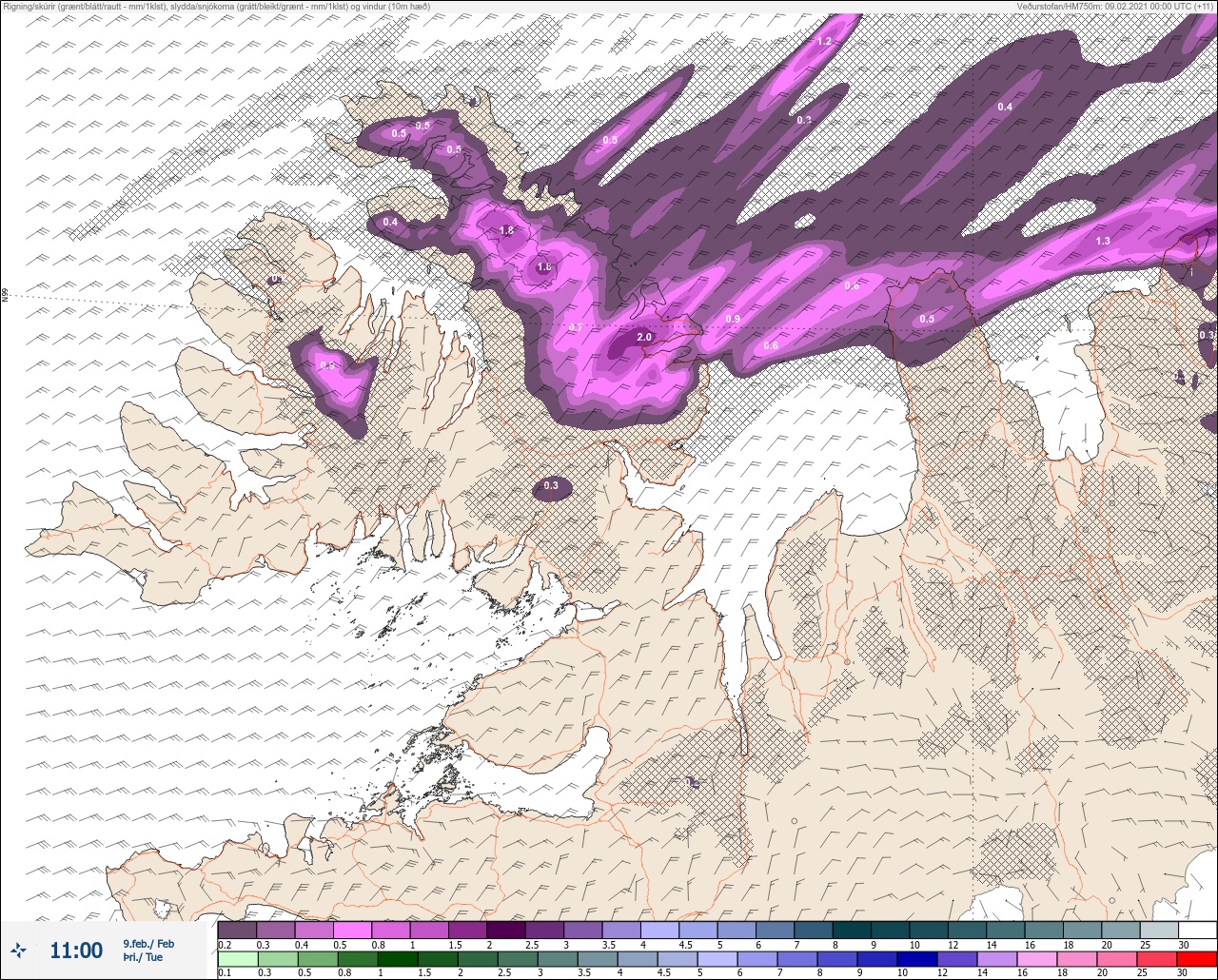Click the 'Þri./ Tue' weekday text
This screenshot has height=980, width=1218.
(x=142, y=957)
